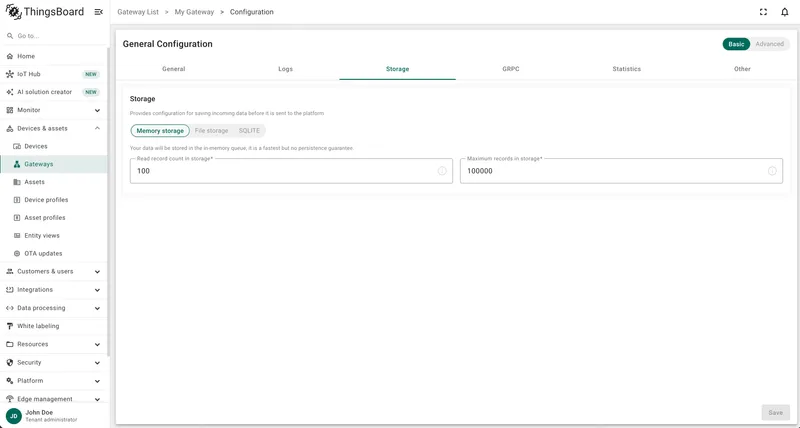
Task: Expand Integrations menu chevron
Action: tap(97, 290)
